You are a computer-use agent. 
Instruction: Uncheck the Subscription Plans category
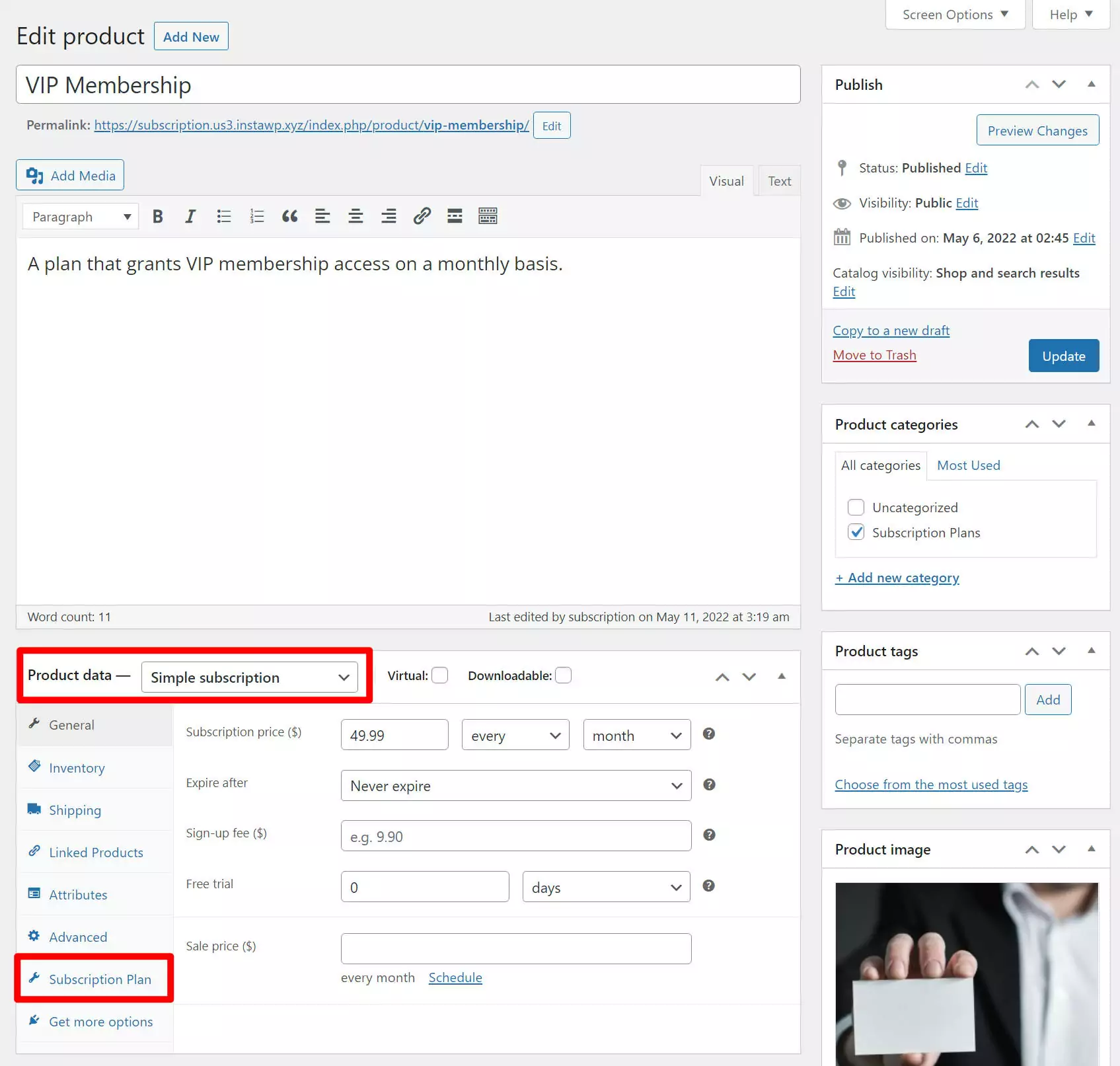pyautogui.click(x=856, y=532)
